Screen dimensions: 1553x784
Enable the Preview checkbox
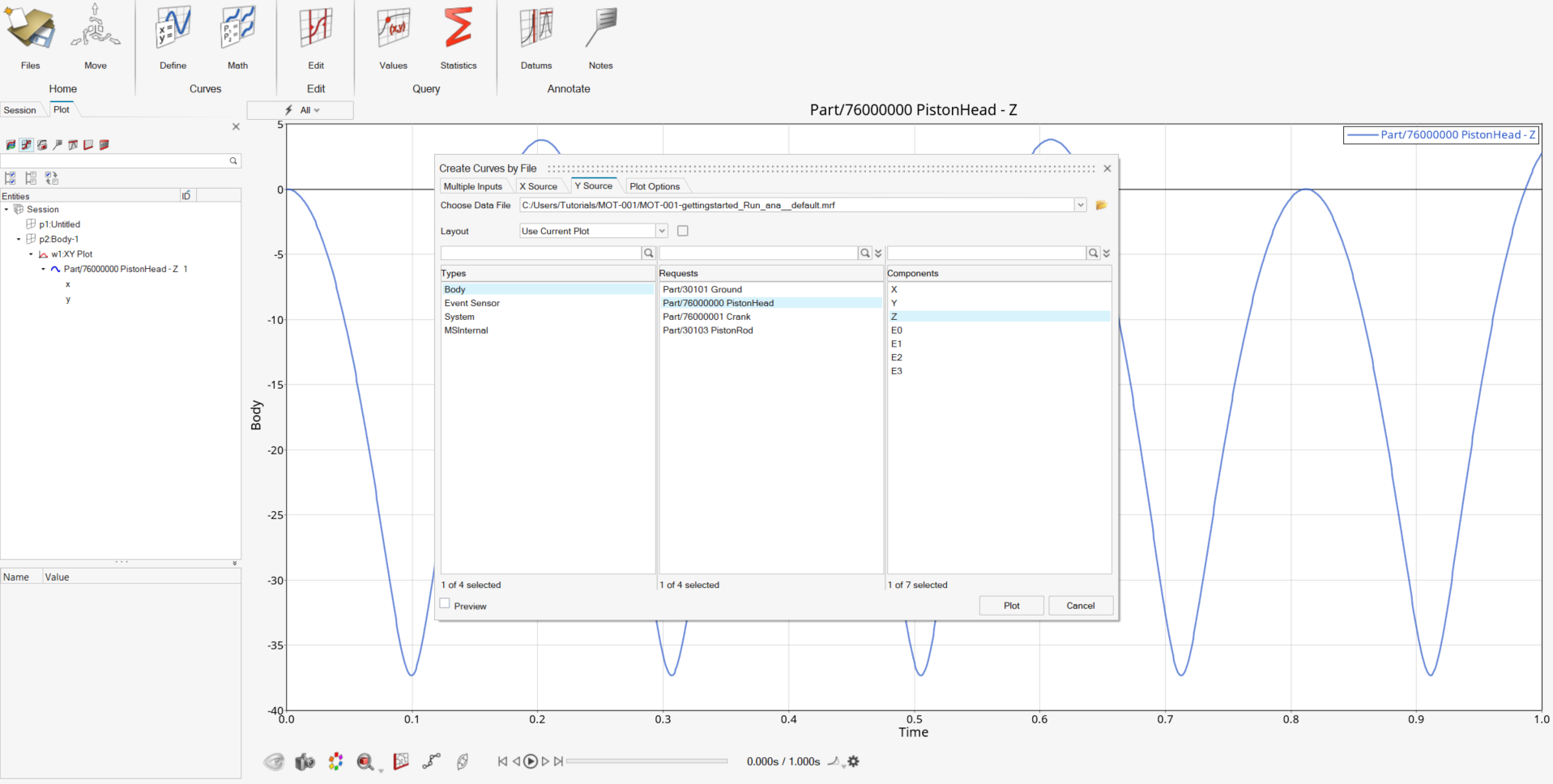[445, 604]
